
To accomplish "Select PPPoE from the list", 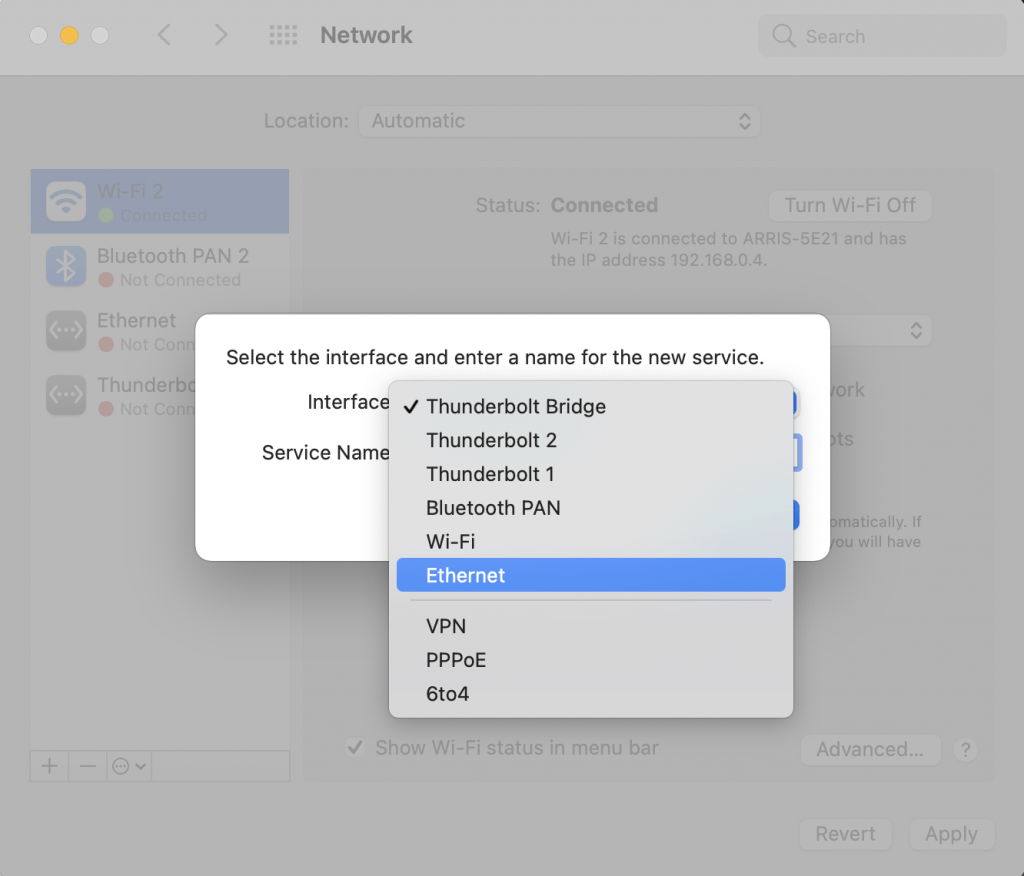I will tap(590, 660).
